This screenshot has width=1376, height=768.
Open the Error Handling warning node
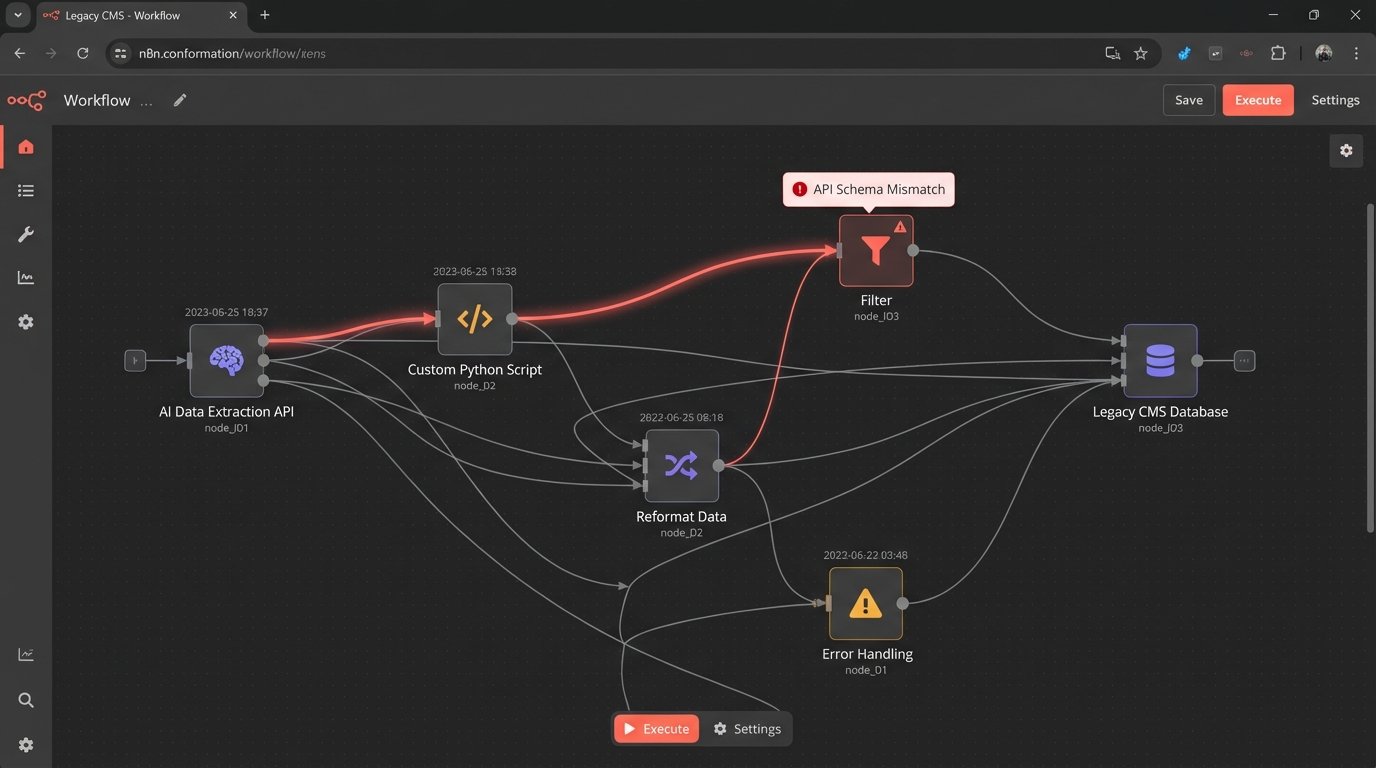pos(865,604)
